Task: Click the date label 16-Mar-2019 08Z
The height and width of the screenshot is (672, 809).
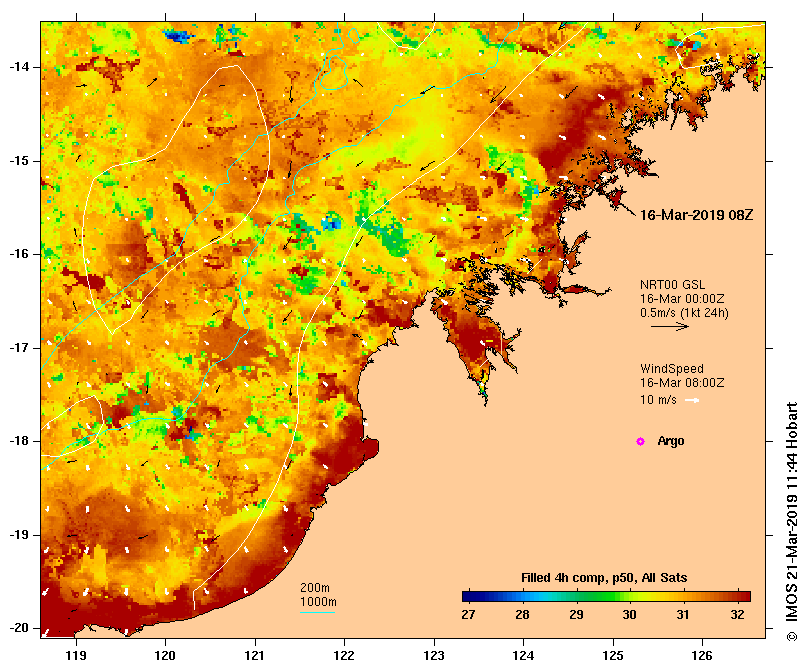Action: coord(696,215)
